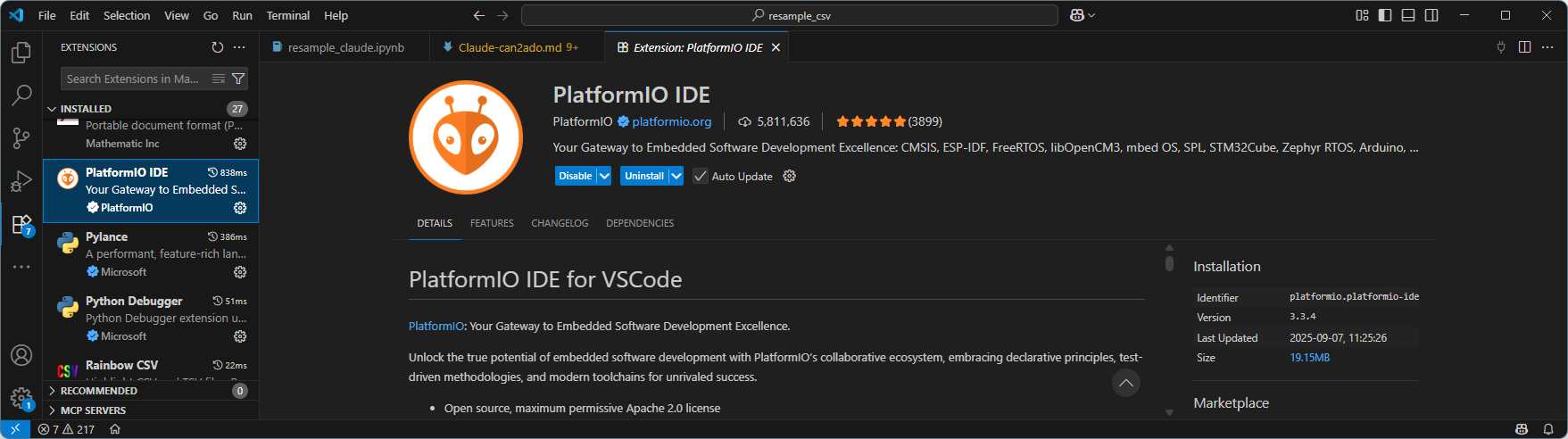Open the Run and Debug view
This screenshot has width=1568, height=439.
(21, 181)
